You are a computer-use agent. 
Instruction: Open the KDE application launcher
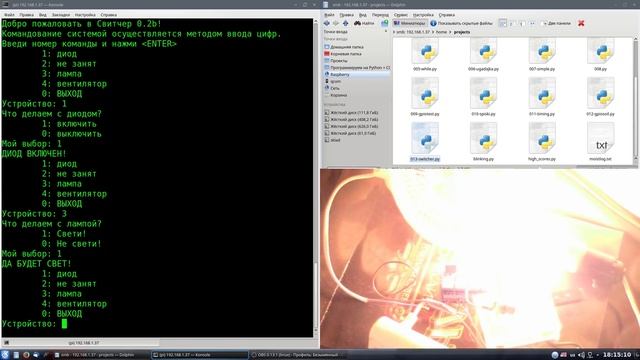coord(5,355)
